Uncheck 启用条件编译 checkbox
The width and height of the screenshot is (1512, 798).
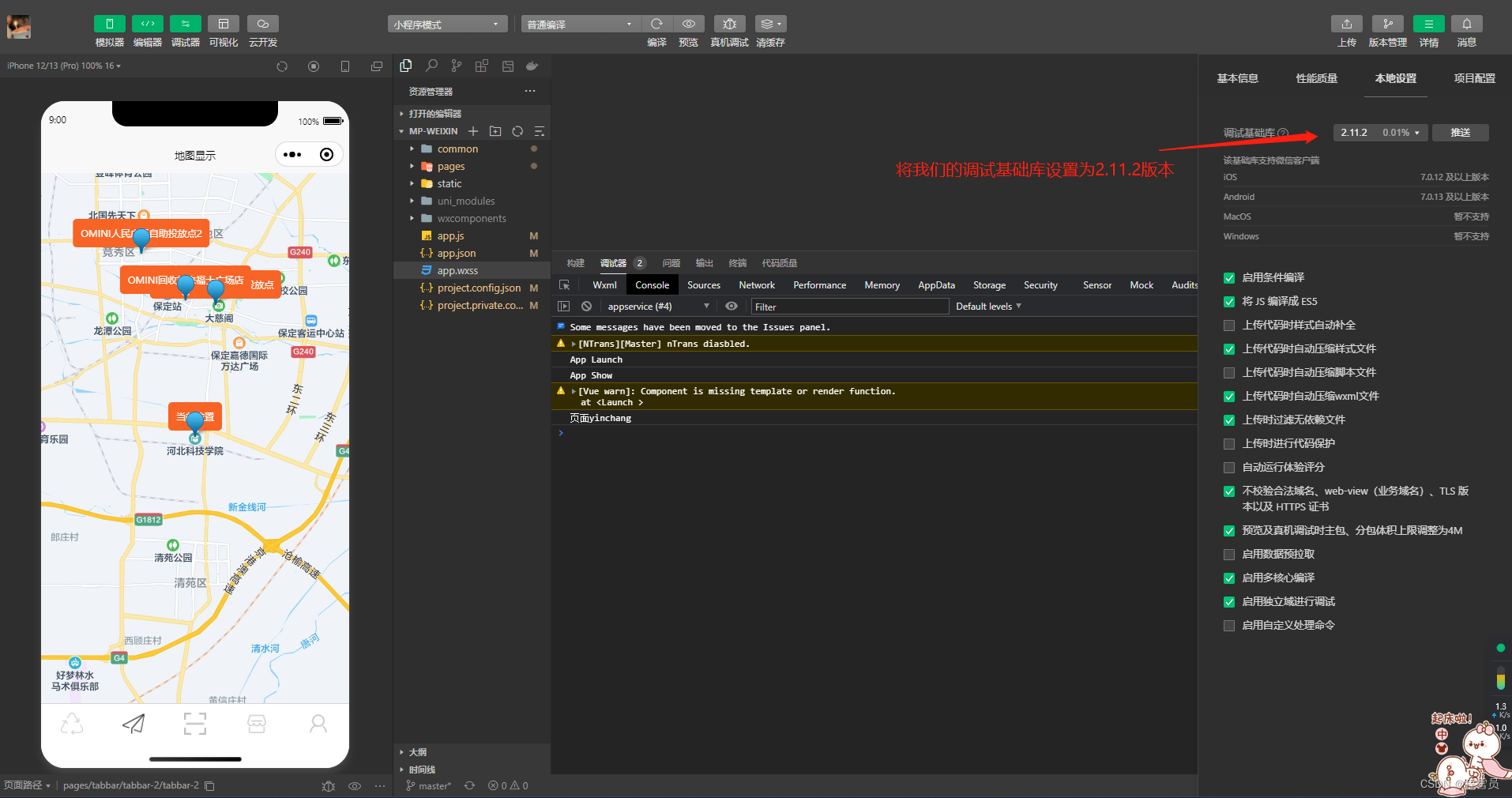click(x=1229, y=278)
